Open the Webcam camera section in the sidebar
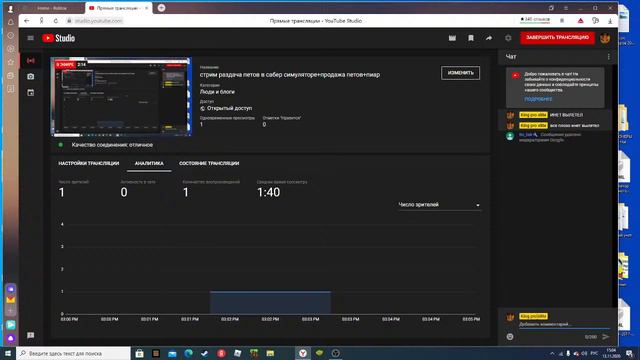Image resolution: width=640 pixels, height=360 pixels. 31,76
